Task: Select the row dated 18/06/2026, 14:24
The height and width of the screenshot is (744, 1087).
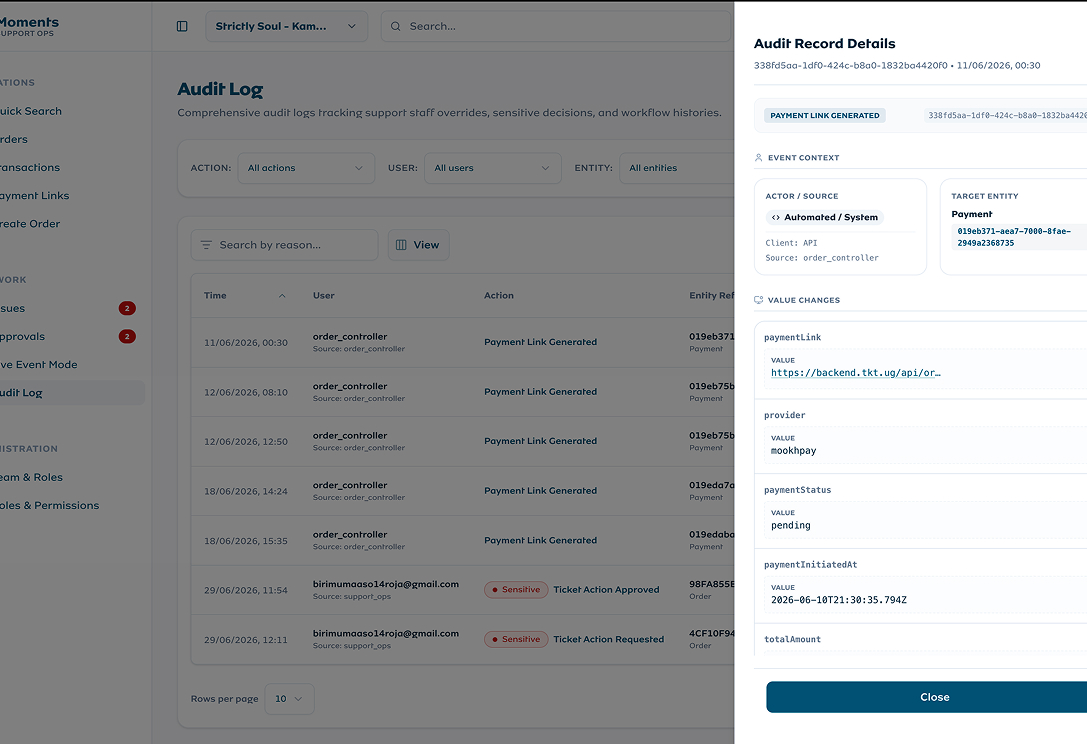Action: 462,491
